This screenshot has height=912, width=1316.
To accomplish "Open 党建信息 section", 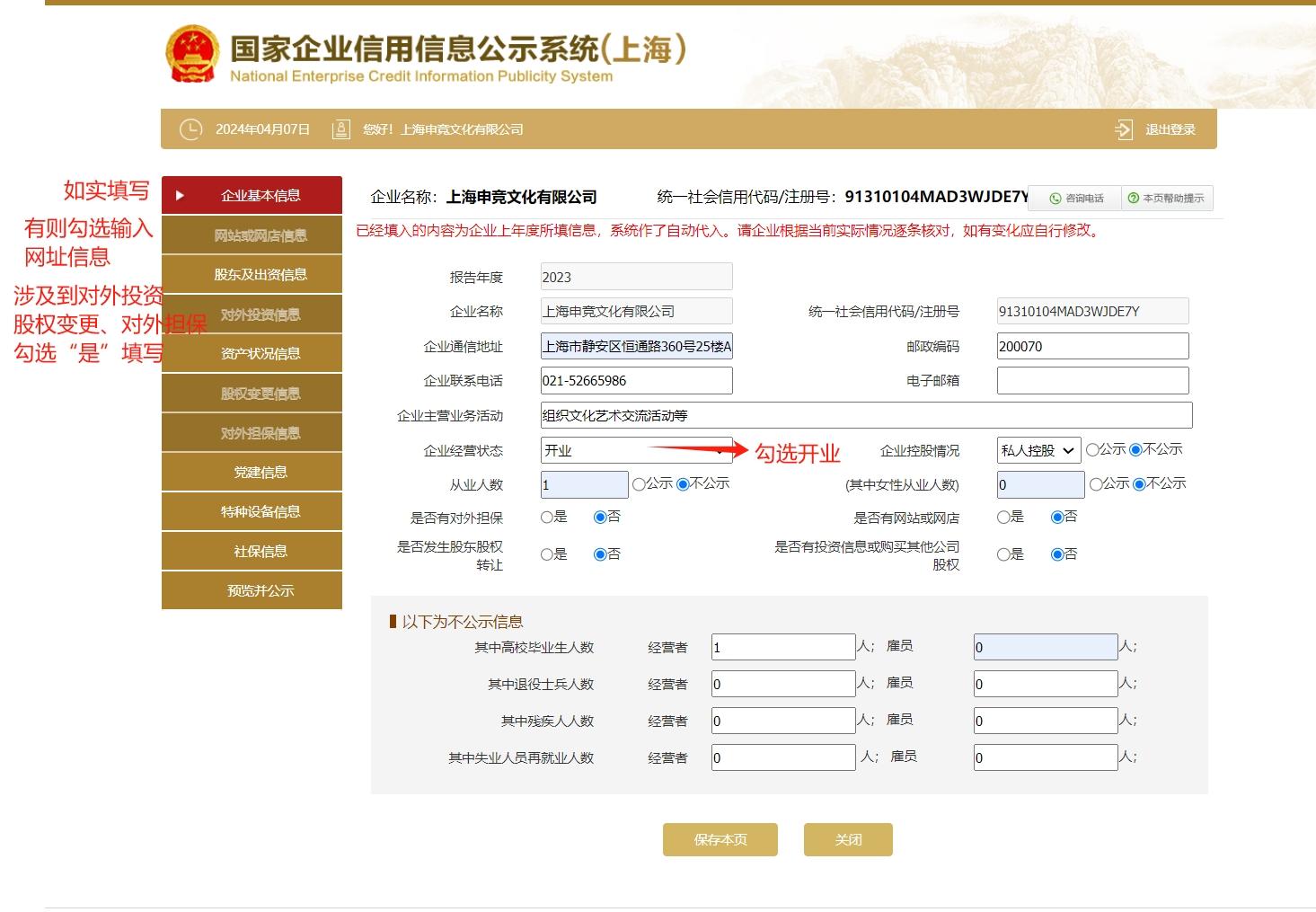I will point(252,472).
